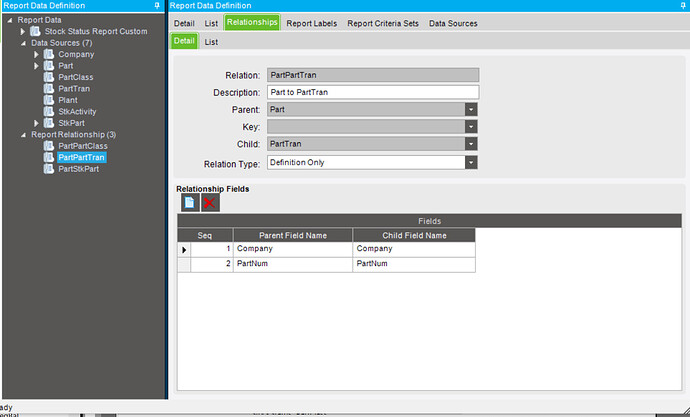Screen dimensions: 690x417
Task: Switch to the top-level List tab
Action: 211,23
